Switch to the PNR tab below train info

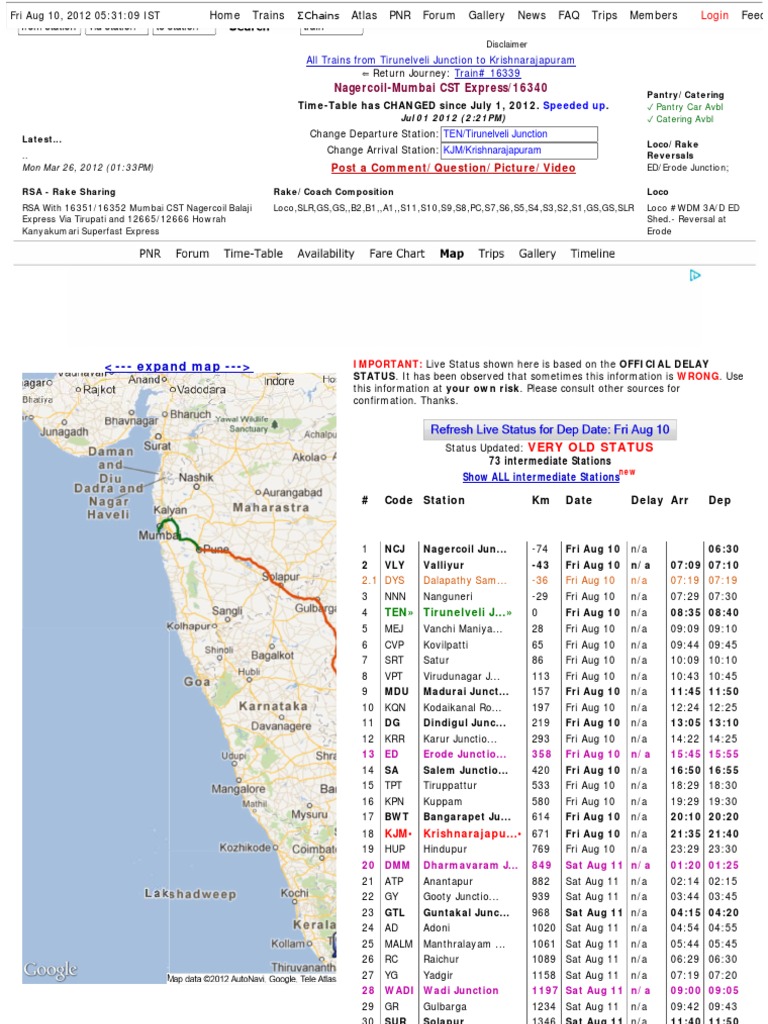coord(150,253)
